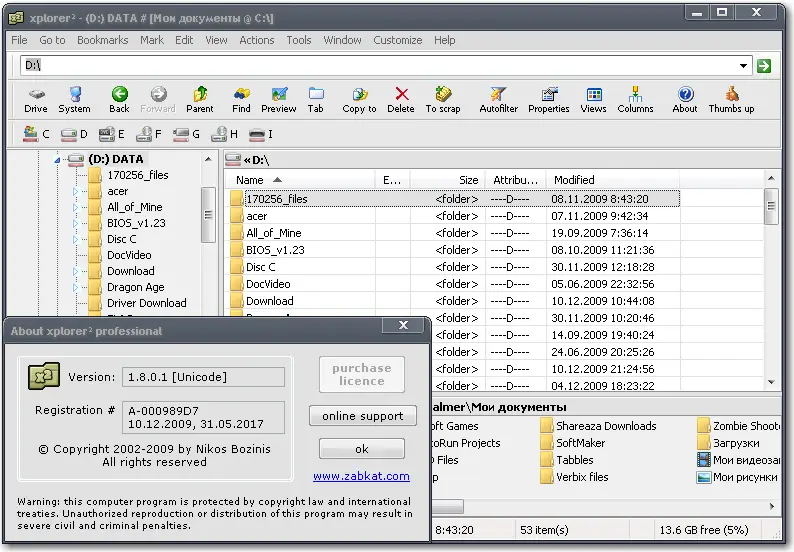This screenshot has width=794, height=552.
Task: Expand the All_of_Mine tree node
Action: pyautogui.click(x=75, y=207)
